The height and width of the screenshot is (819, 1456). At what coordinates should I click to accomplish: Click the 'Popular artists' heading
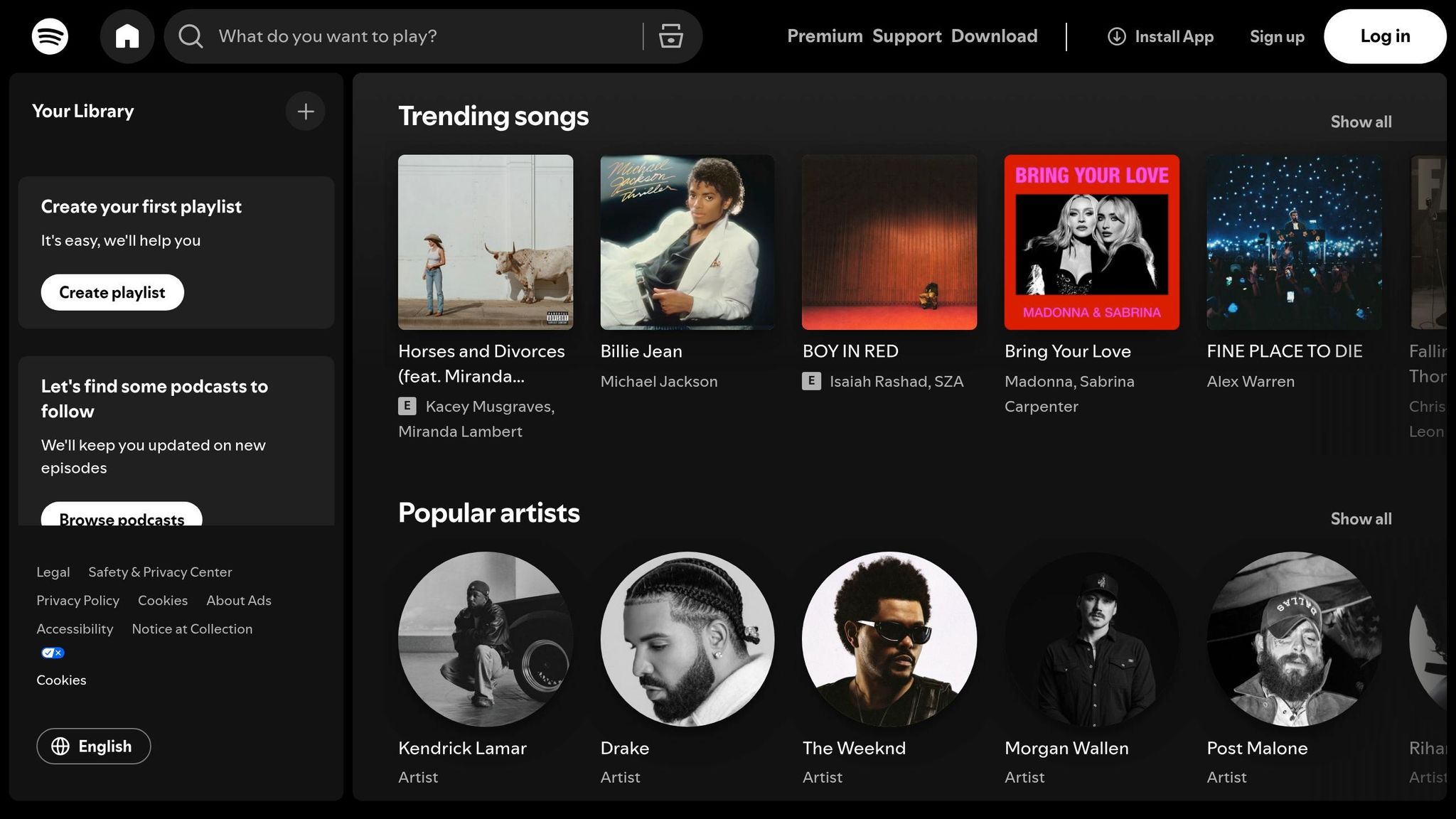point(489,513)
